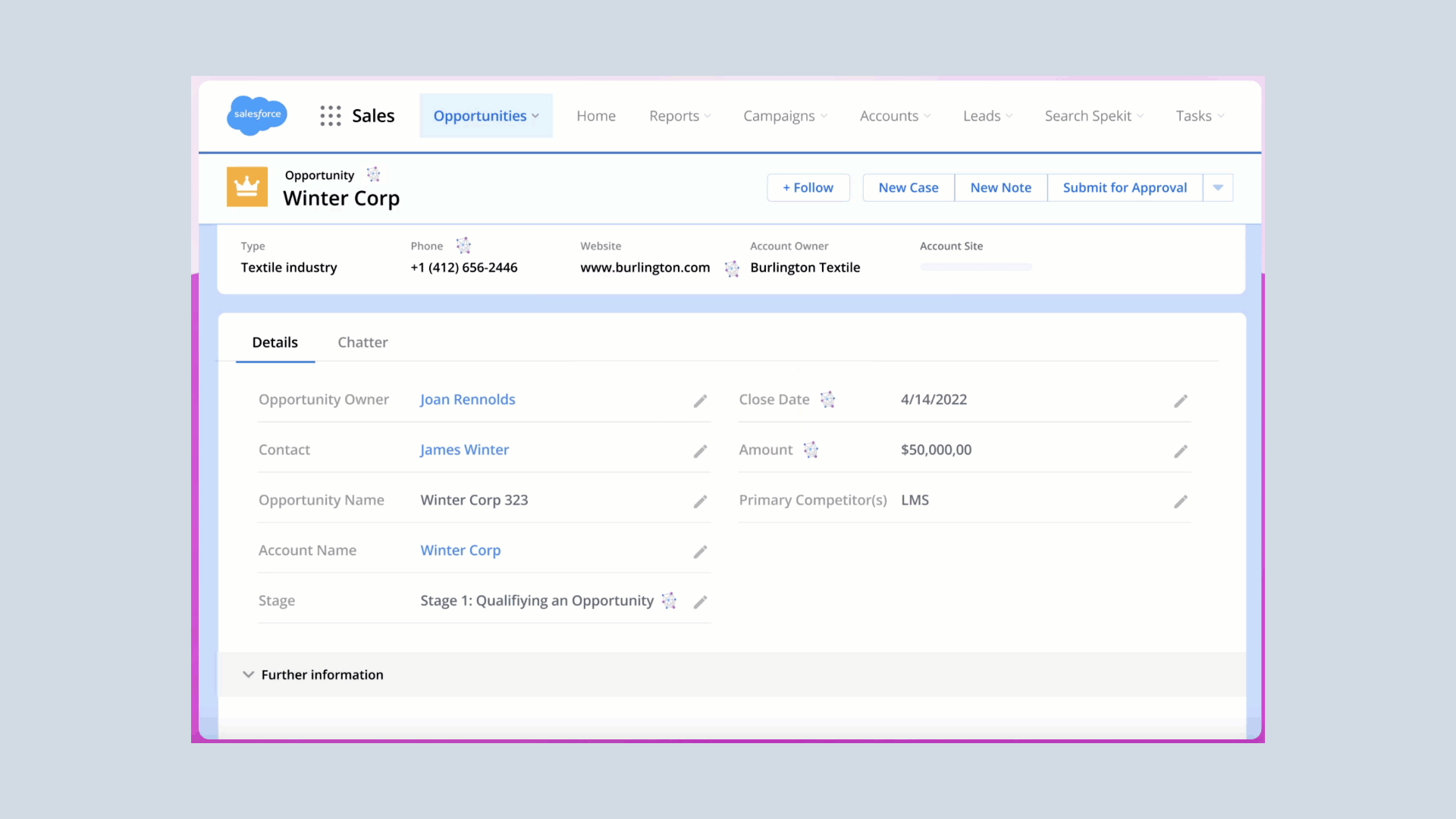Click the + Follow button
Viewport: 1456px width, 819px height.
pyautogui.click(x=808, y=187)
